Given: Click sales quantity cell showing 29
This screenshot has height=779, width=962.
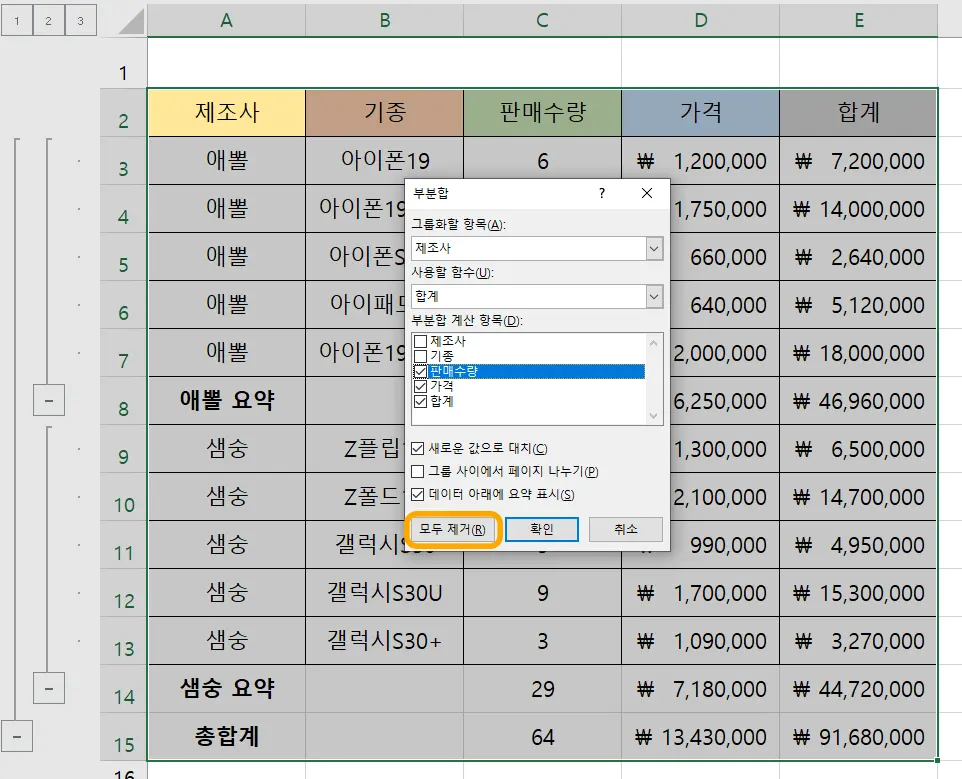Looking at the screenshot, I should tap(542, 689).
